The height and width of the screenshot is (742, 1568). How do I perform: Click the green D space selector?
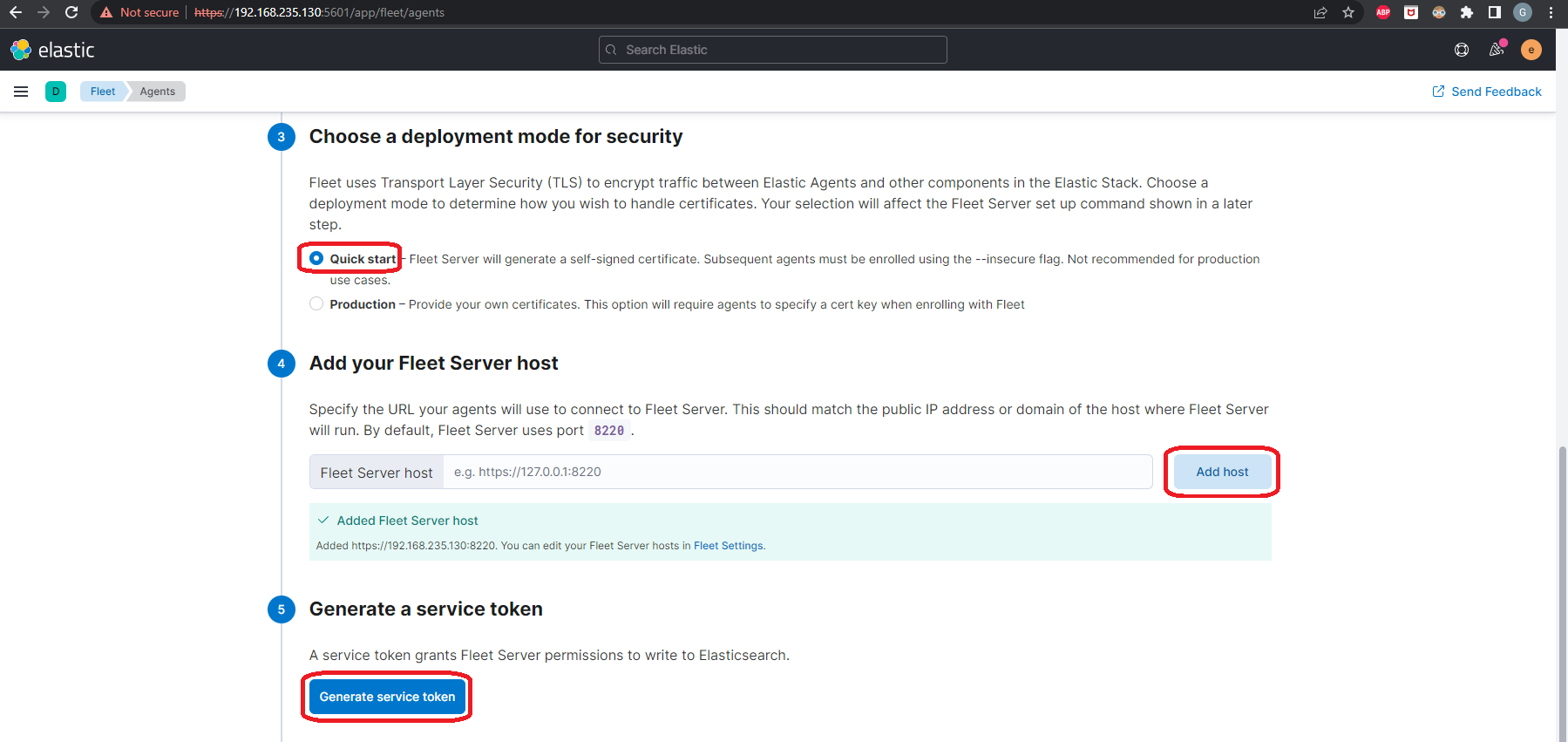pos(56,92)
